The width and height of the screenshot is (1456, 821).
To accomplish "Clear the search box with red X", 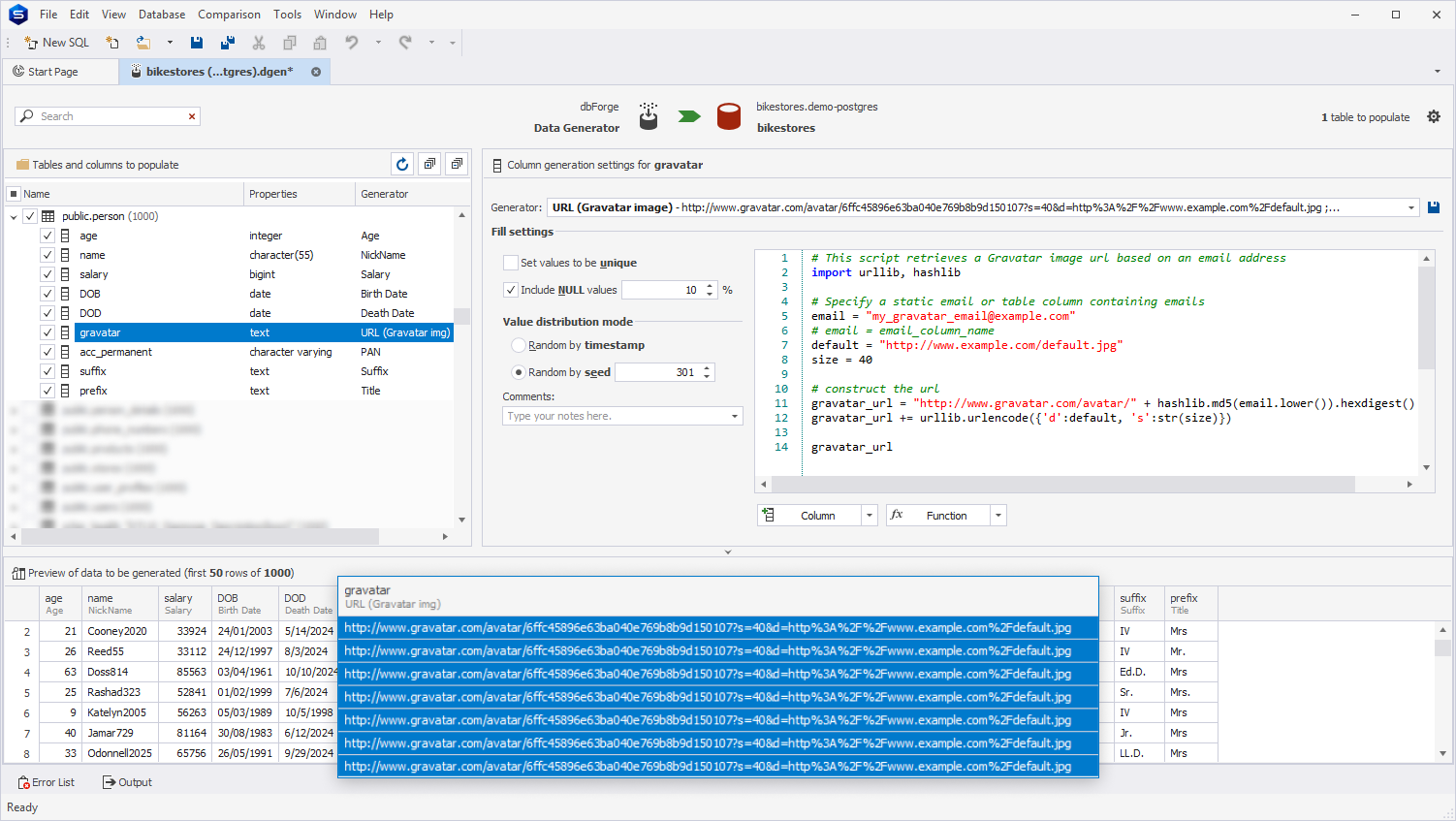I will pyautogui.click(x=192, y=116).
